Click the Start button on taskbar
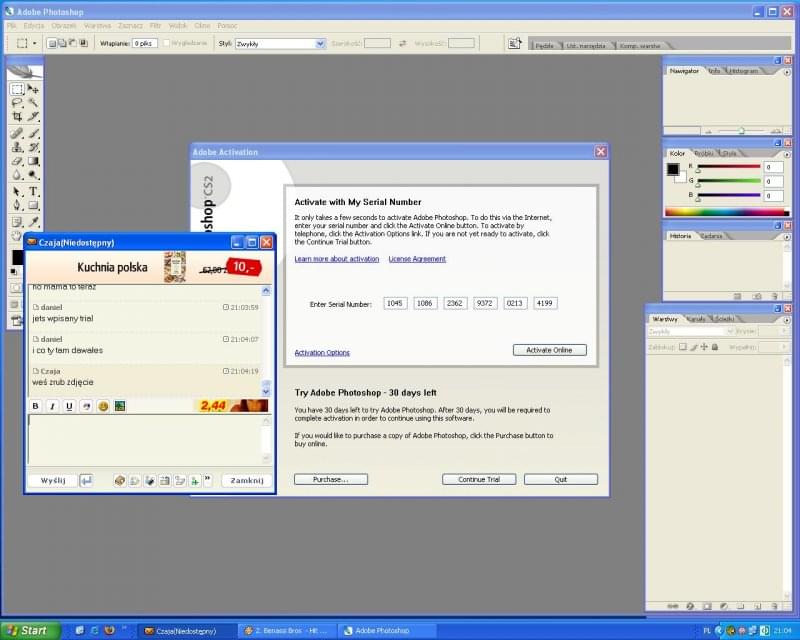 pos(30,631)
